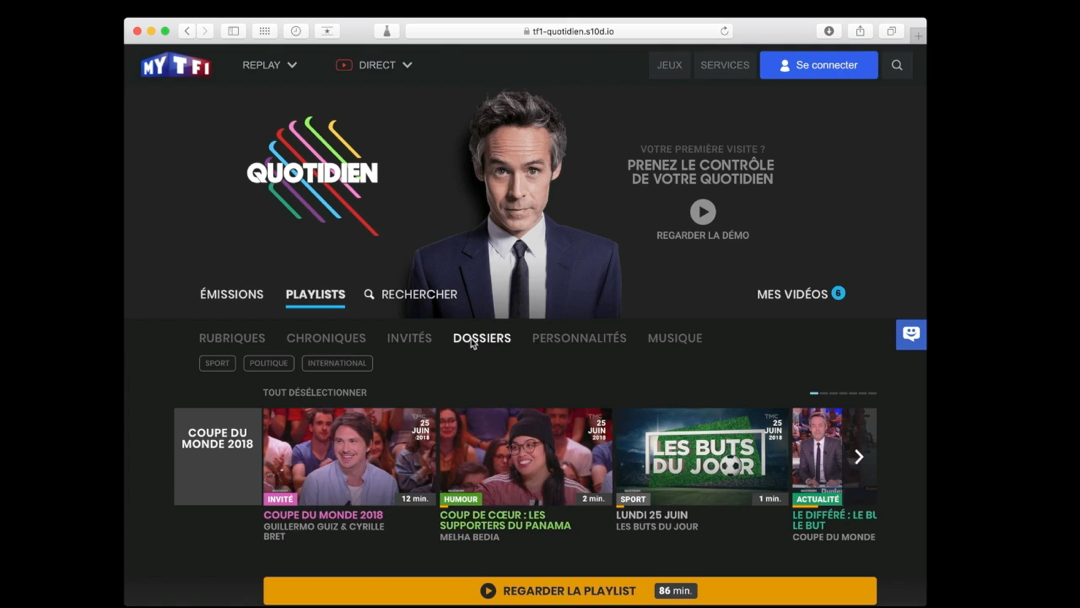This screenshot has width=1080, height=608.
Task: Play the demo video circle button
Action: (x=703, y=211)
